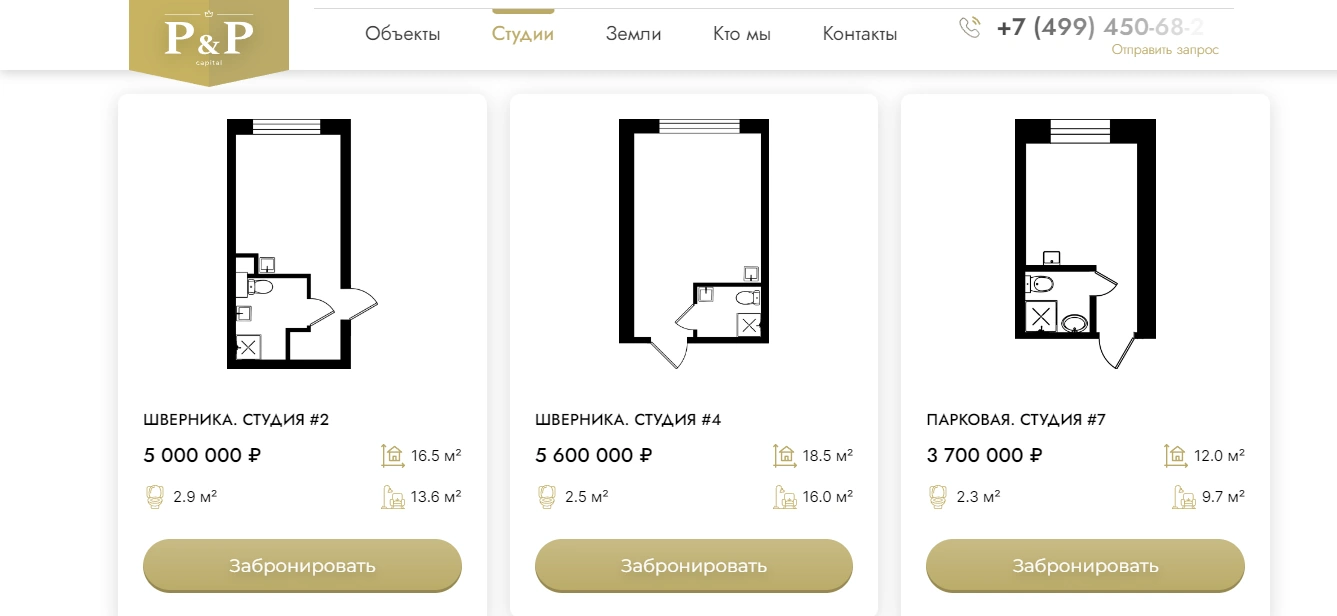Click living area icon for Studio #2
This screenshot has height=616, width=1337.
point(392,497)
